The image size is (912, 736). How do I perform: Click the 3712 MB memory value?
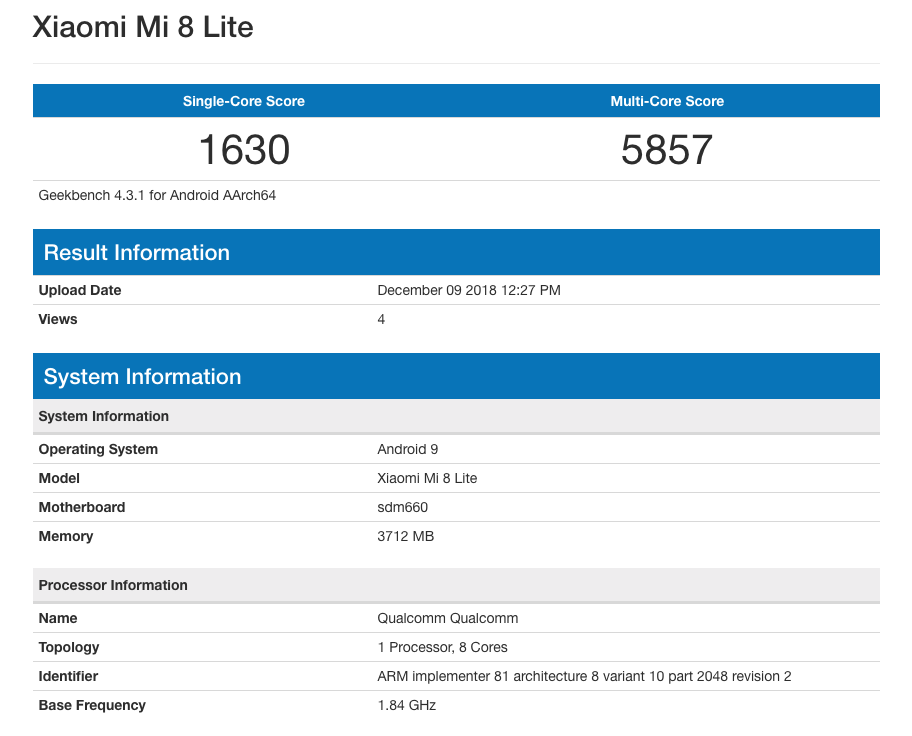tap(405, 536)
